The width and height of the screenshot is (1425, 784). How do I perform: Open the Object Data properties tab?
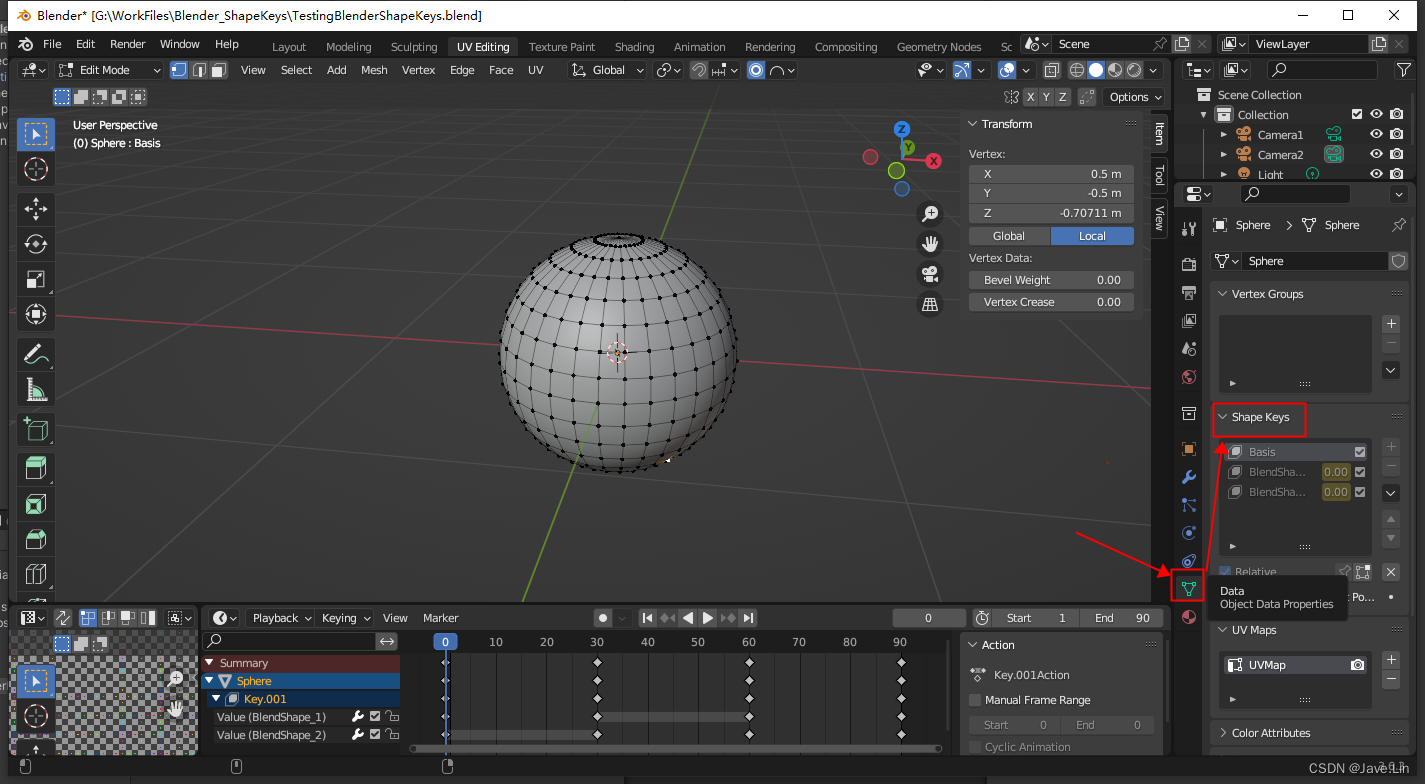click(x=1189, y=588)
